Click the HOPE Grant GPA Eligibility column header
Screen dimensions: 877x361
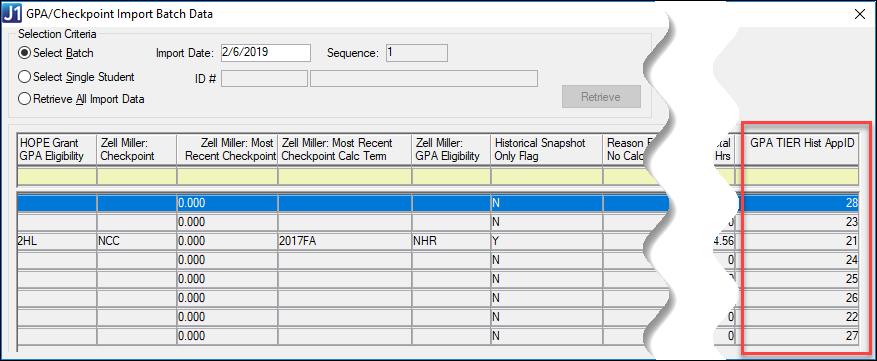pyautogui.click(x=57, y=150)
